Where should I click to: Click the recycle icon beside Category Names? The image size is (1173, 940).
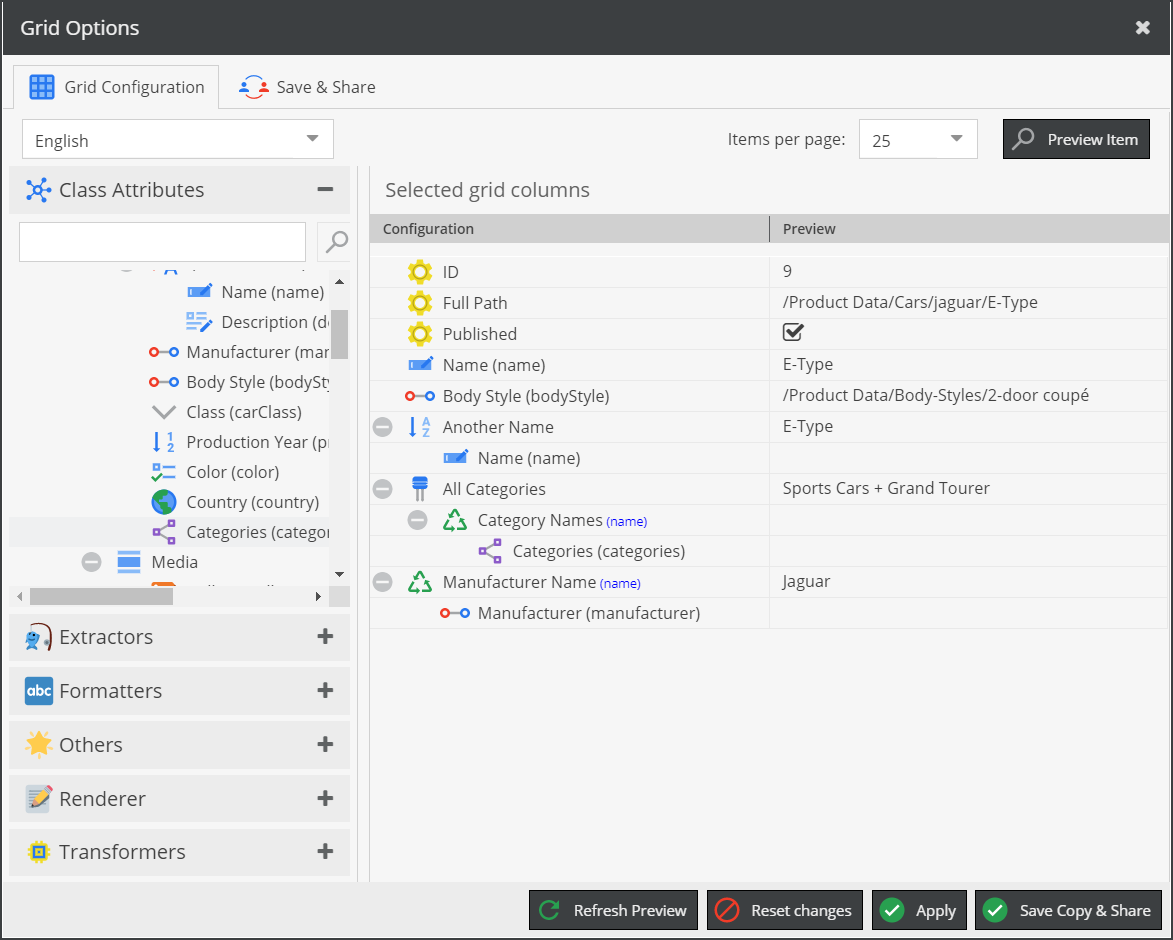coord(455,520)
